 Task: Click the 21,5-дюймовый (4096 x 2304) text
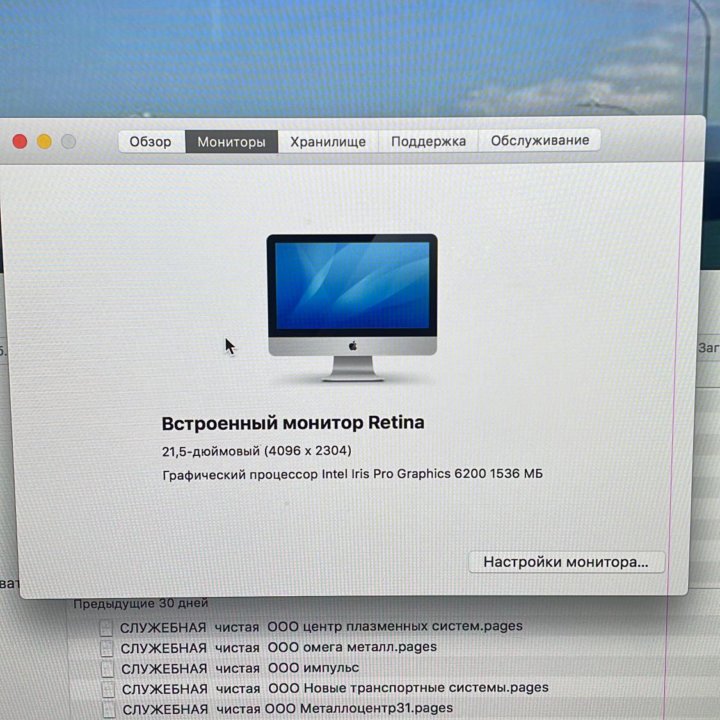[257, 451]
